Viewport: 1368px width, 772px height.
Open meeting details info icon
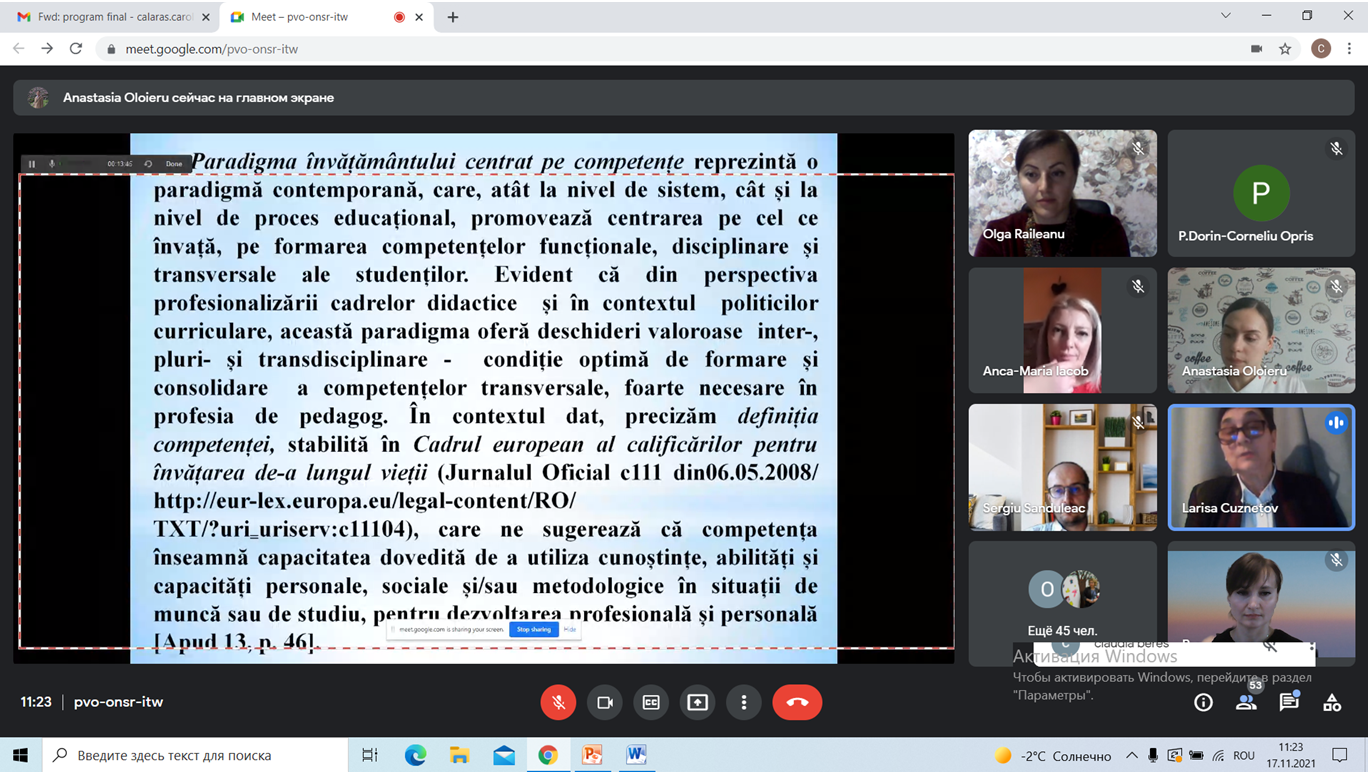[x=1203, y=703]
